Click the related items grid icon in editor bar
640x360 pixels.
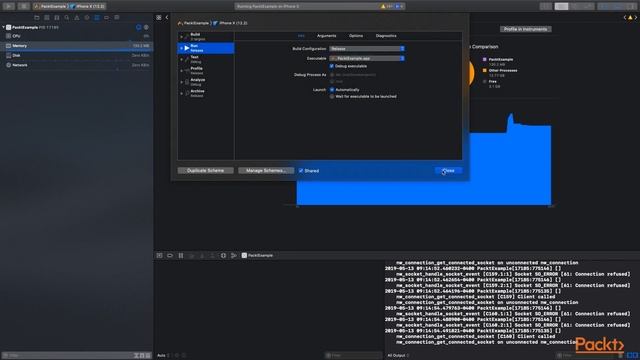(159, 18)
